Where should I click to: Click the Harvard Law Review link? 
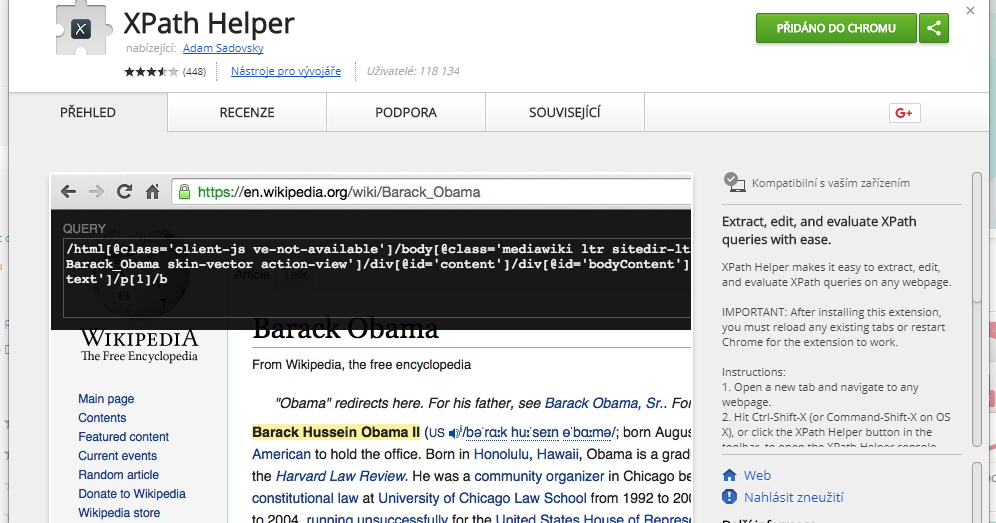[x=340, y=477]
